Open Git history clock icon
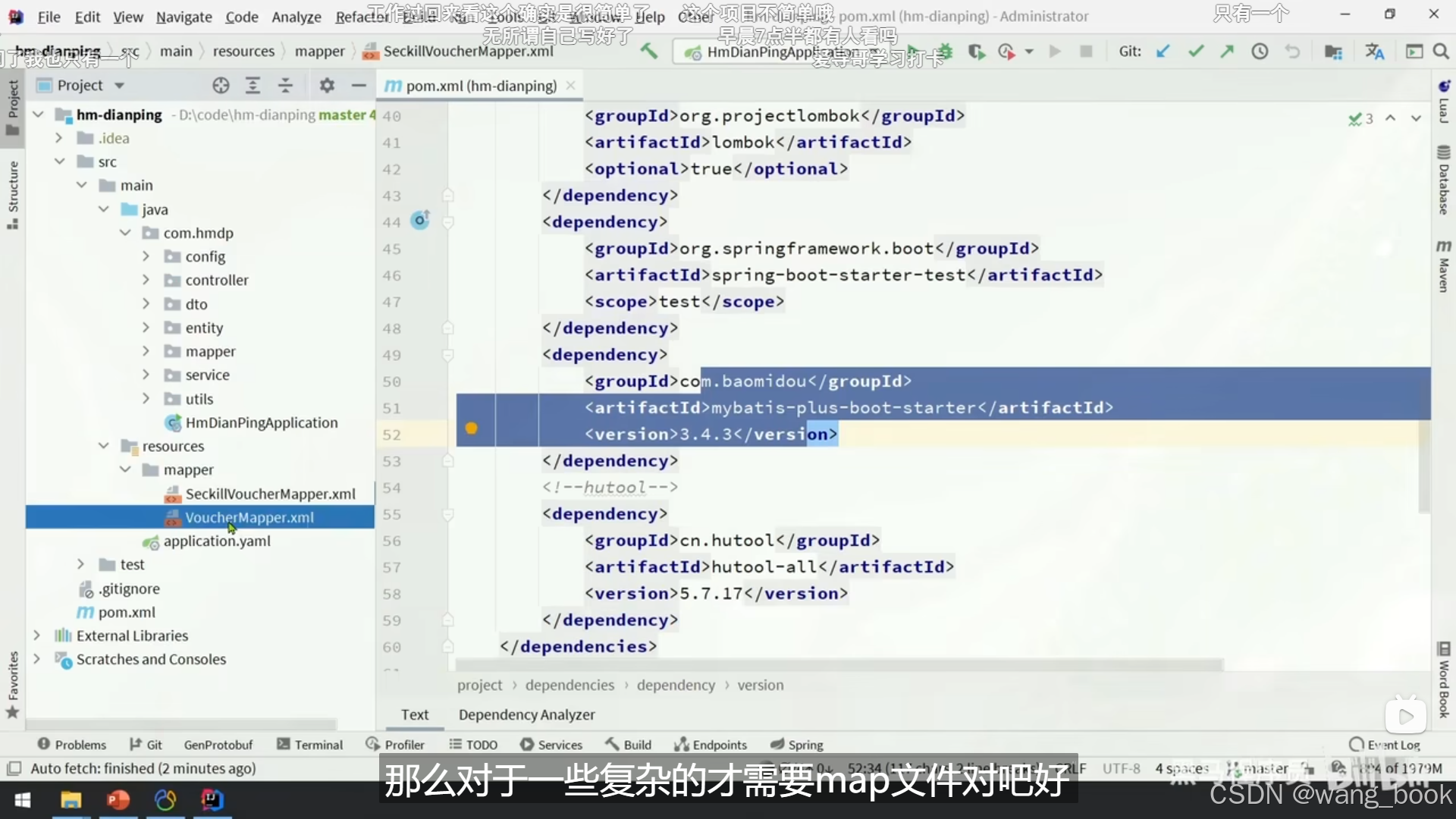The width and height of the screenshot is (1456, 819). tap(1260, 52)
